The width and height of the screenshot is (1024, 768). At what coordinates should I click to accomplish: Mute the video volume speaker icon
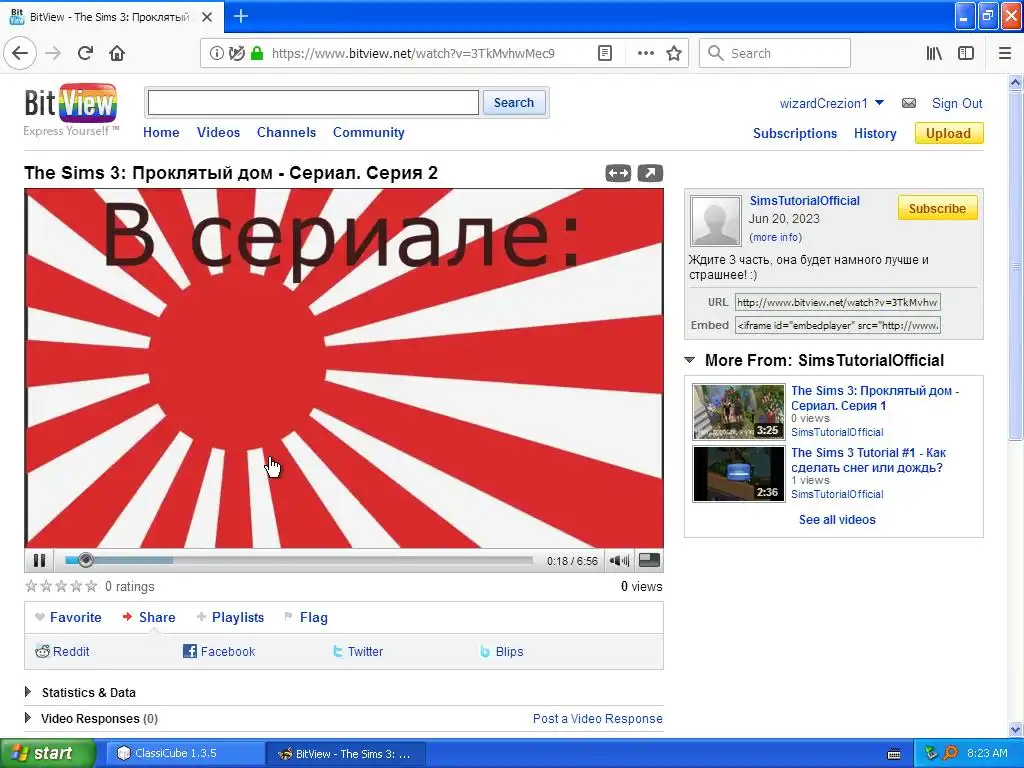618,560
